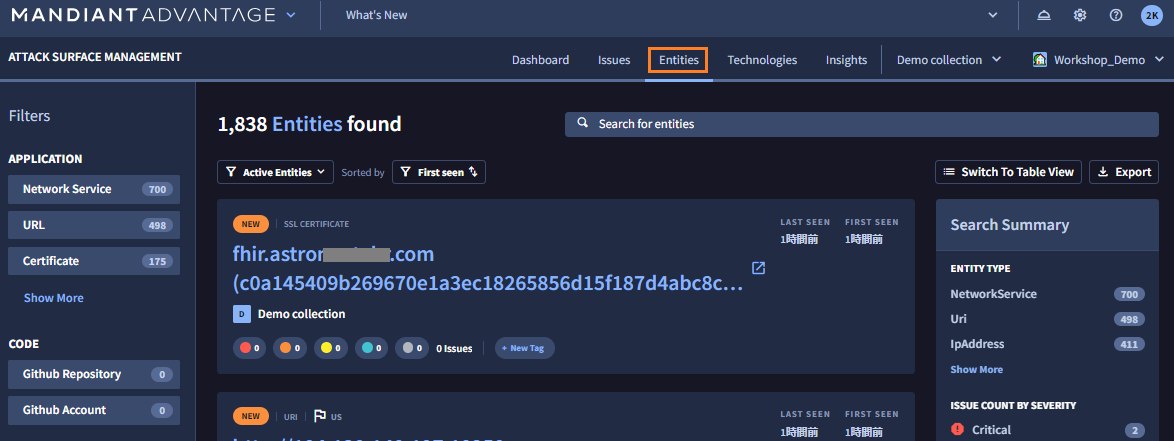Click Show More under Application filters
1174x441 pixels.
point(54,298)
